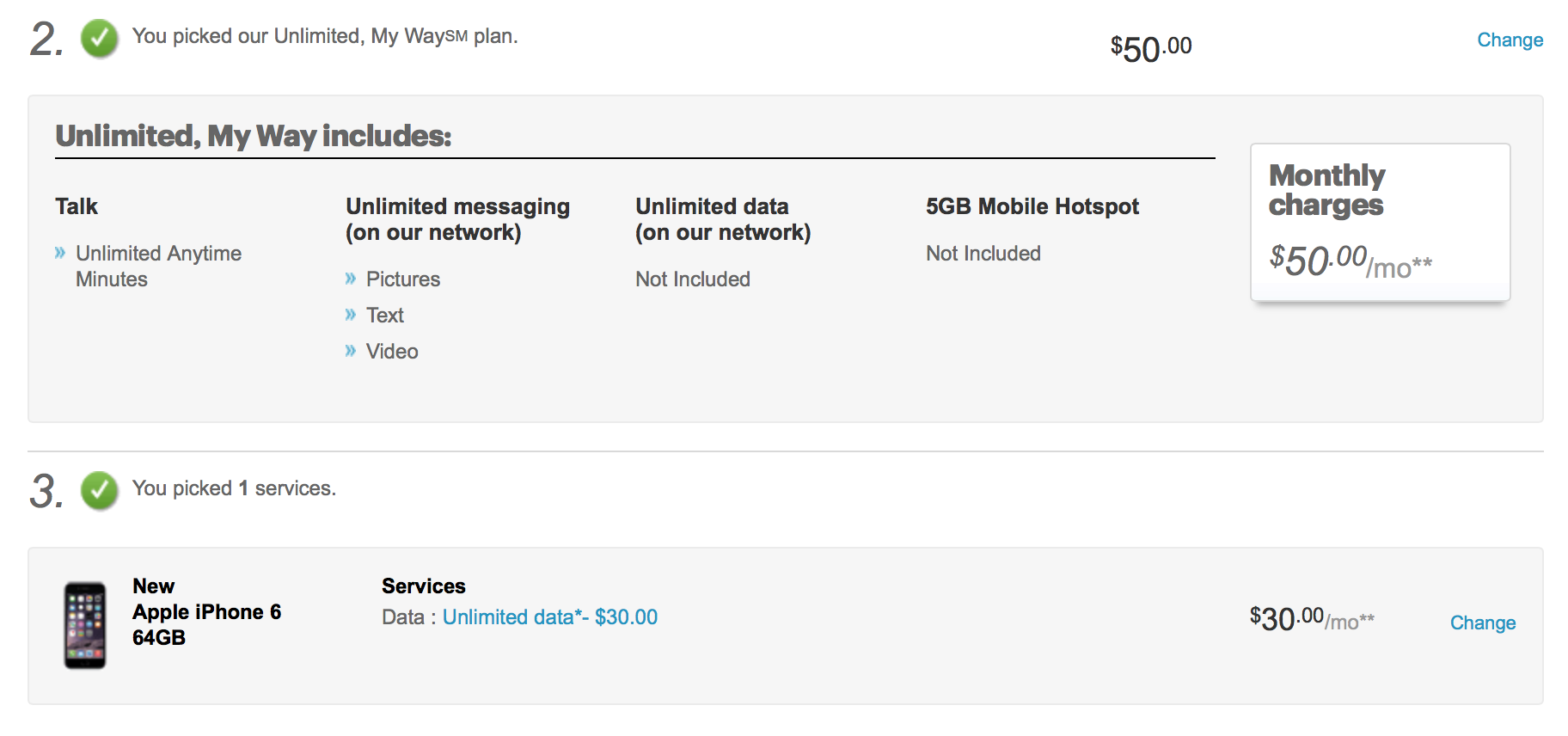Image resolution: width=1568 pixels, height=736 pixels.
Task: Click the $30.00/mo services price
Action: 1311,619
